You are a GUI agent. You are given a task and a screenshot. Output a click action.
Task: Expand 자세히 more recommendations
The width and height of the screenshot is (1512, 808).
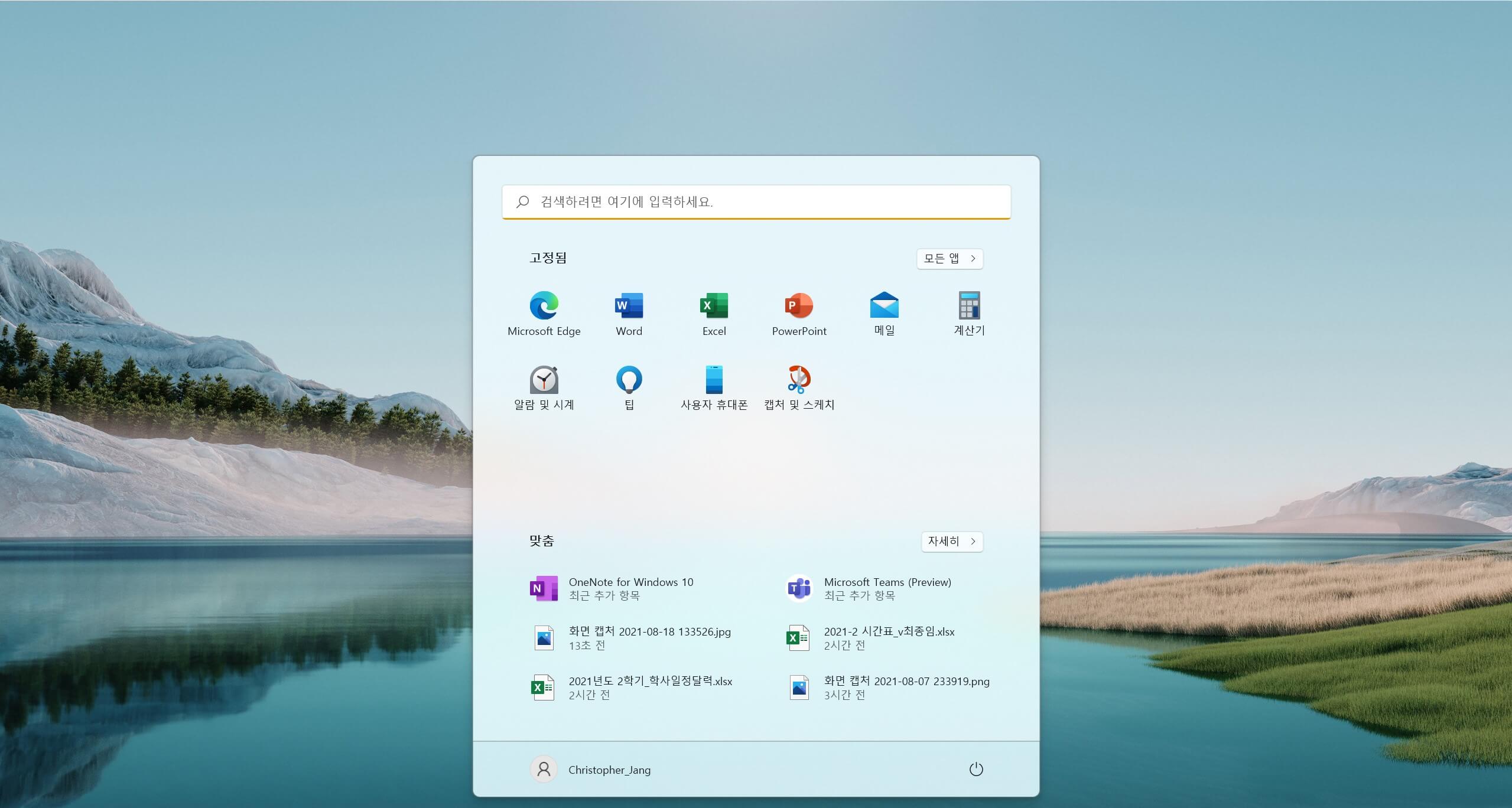point(952,541)
